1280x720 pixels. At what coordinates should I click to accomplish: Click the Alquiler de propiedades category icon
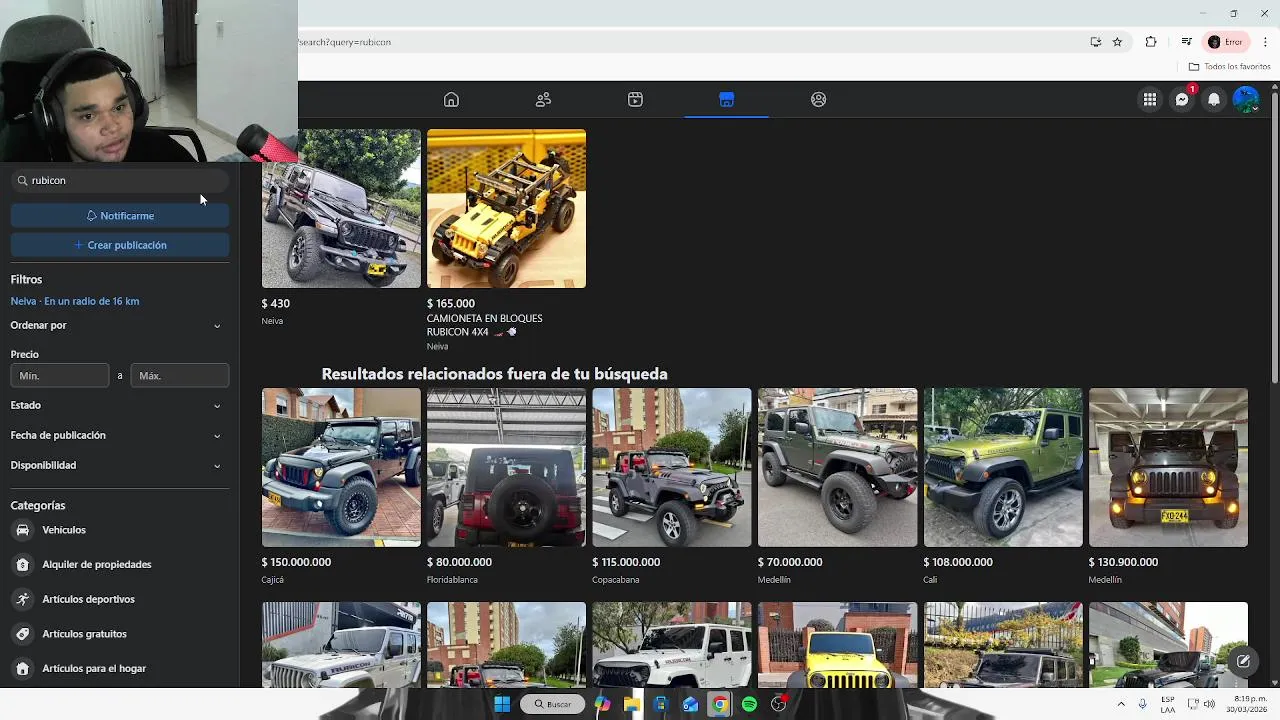pyautogui.click(x=22, y=564)
